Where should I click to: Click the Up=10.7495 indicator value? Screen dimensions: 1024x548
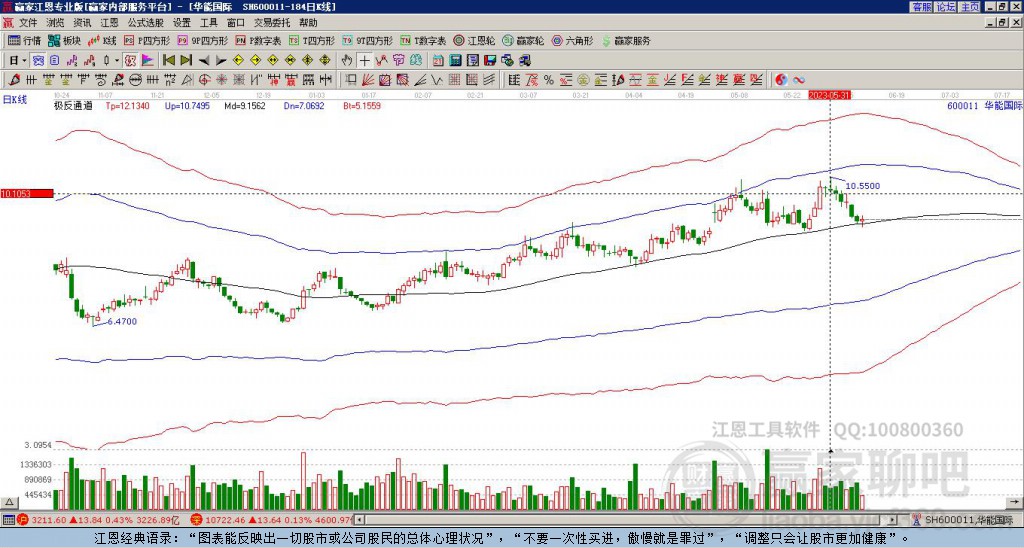click(187, 105)
